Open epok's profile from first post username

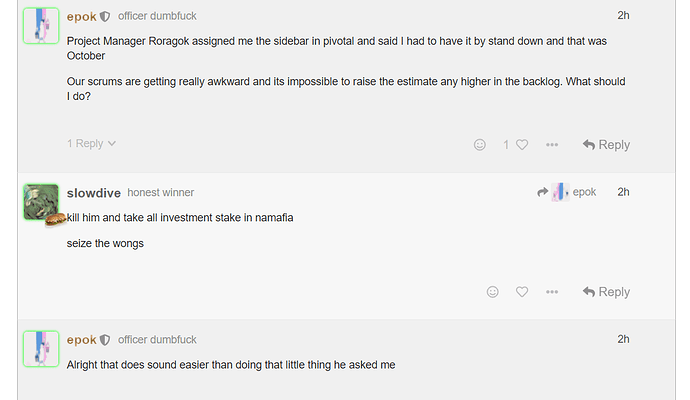click(81, 17)
